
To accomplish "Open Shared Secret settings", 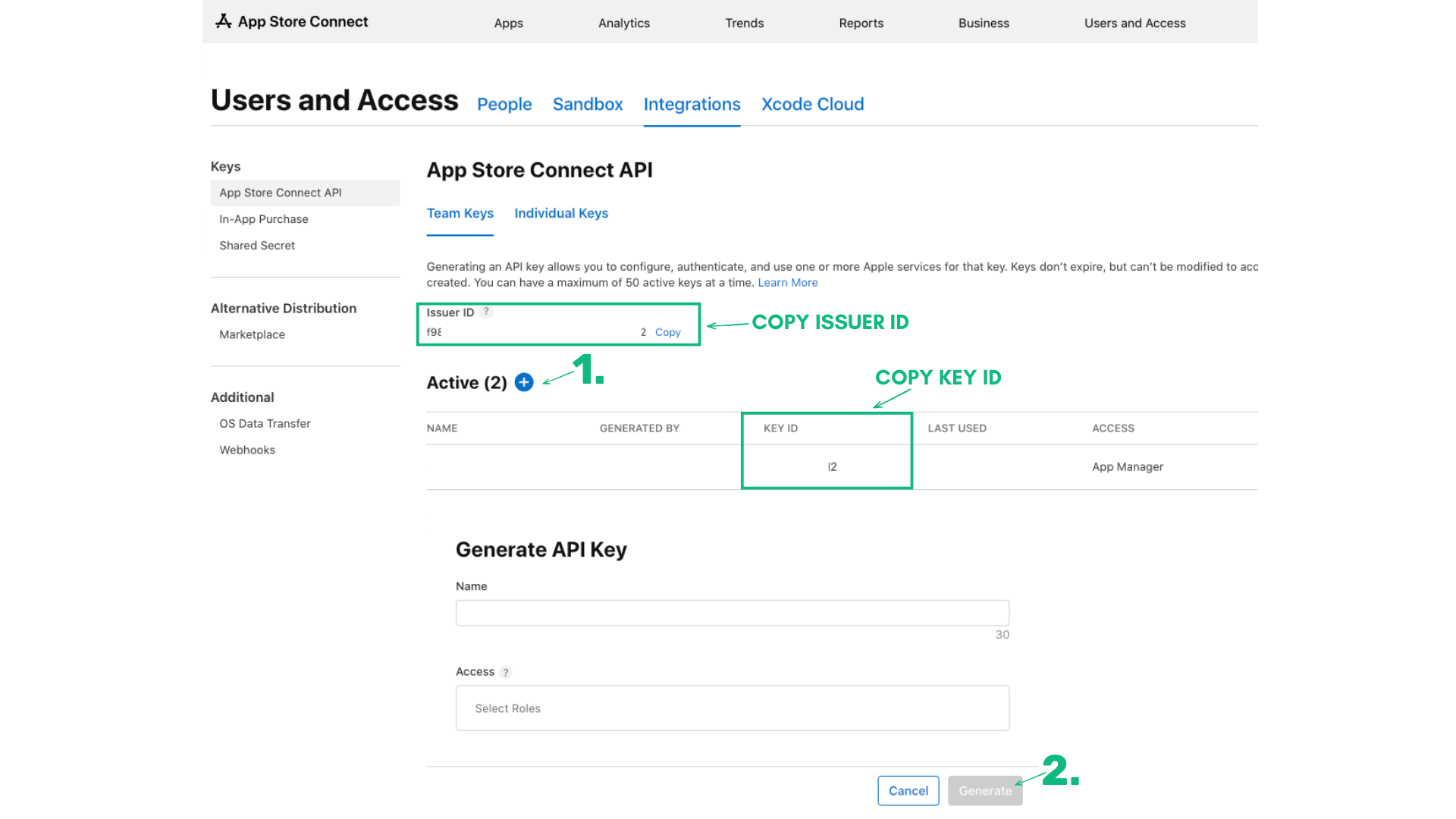I will [x=257, y=245].
